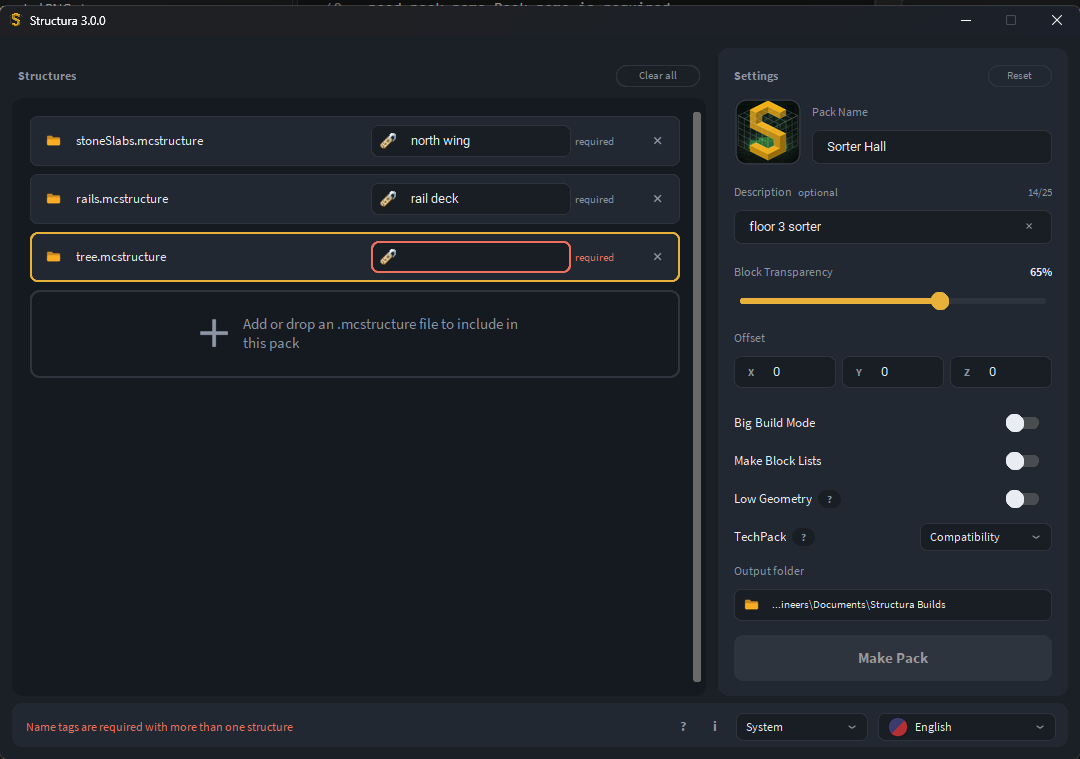1080x759 pixels.
Task: Toggle the Low Geometry switch
Action: pos(1022,499)
